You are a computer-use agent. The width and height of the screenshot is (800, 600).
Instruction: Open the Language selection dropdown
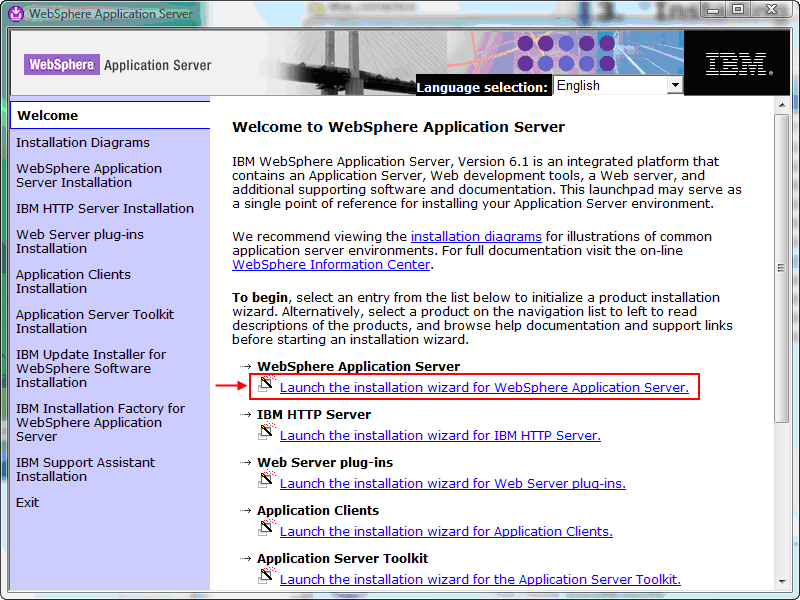(618, 85)
